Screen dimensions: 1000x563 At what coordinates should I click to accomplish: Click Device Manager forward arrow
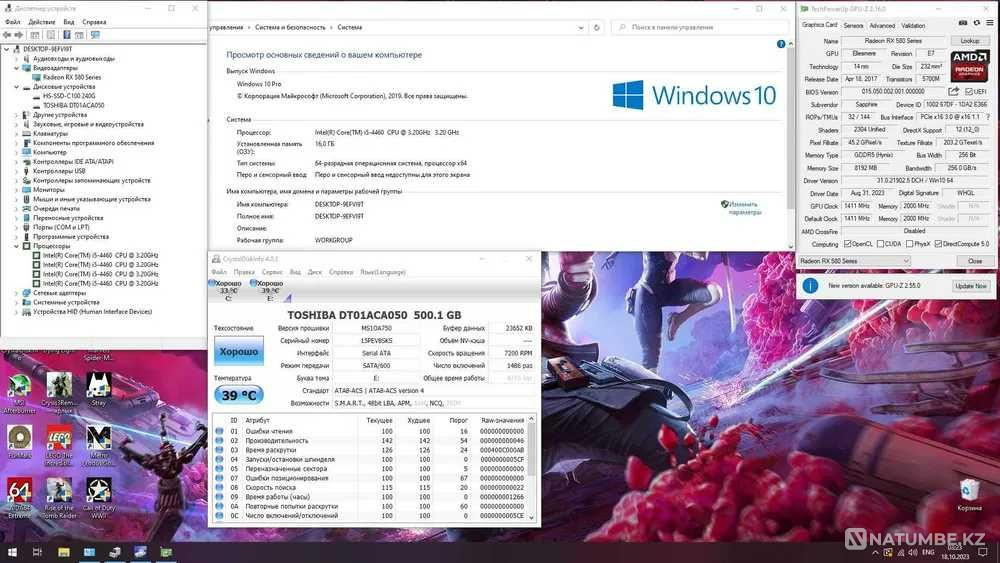click(19, 35)
